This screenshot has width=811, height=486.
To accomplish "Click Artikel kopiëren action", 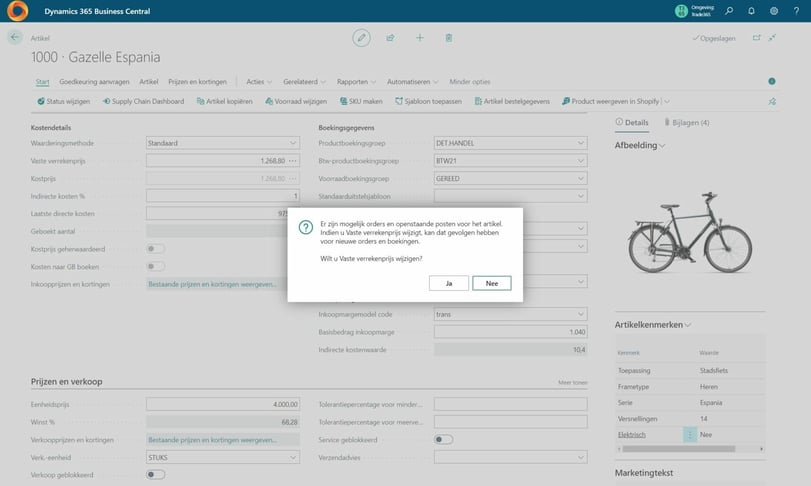I will (x=224, y=101).
